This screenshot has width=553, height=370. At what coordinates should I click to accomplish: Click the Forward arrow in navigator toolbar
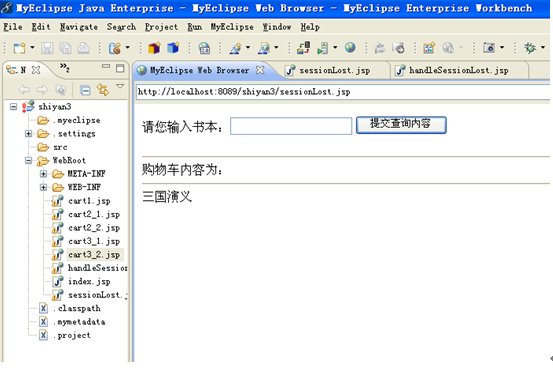tap(42, 90)
